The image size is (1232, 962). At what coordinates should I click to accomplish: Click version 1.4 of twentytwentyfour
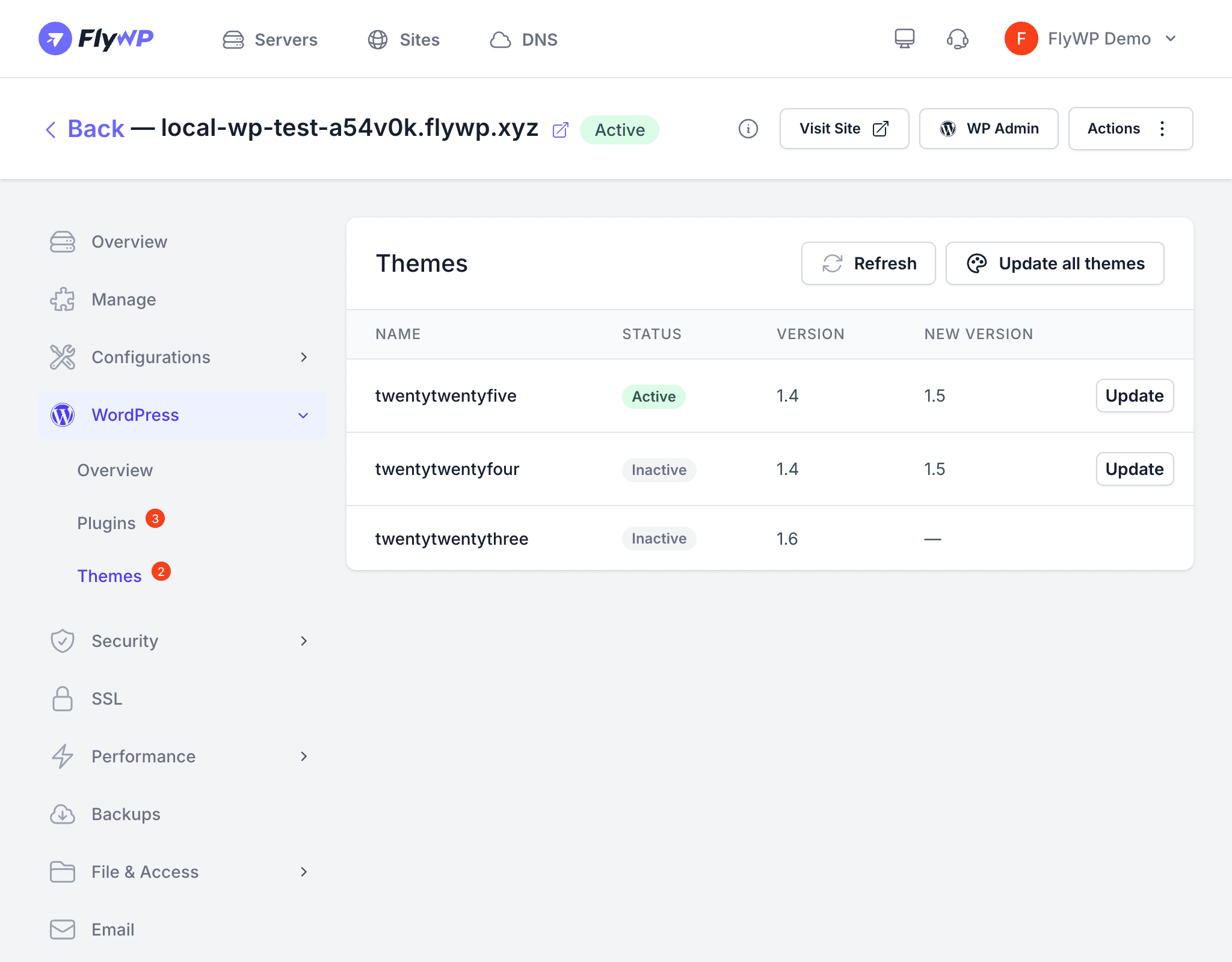pos(787,469)
